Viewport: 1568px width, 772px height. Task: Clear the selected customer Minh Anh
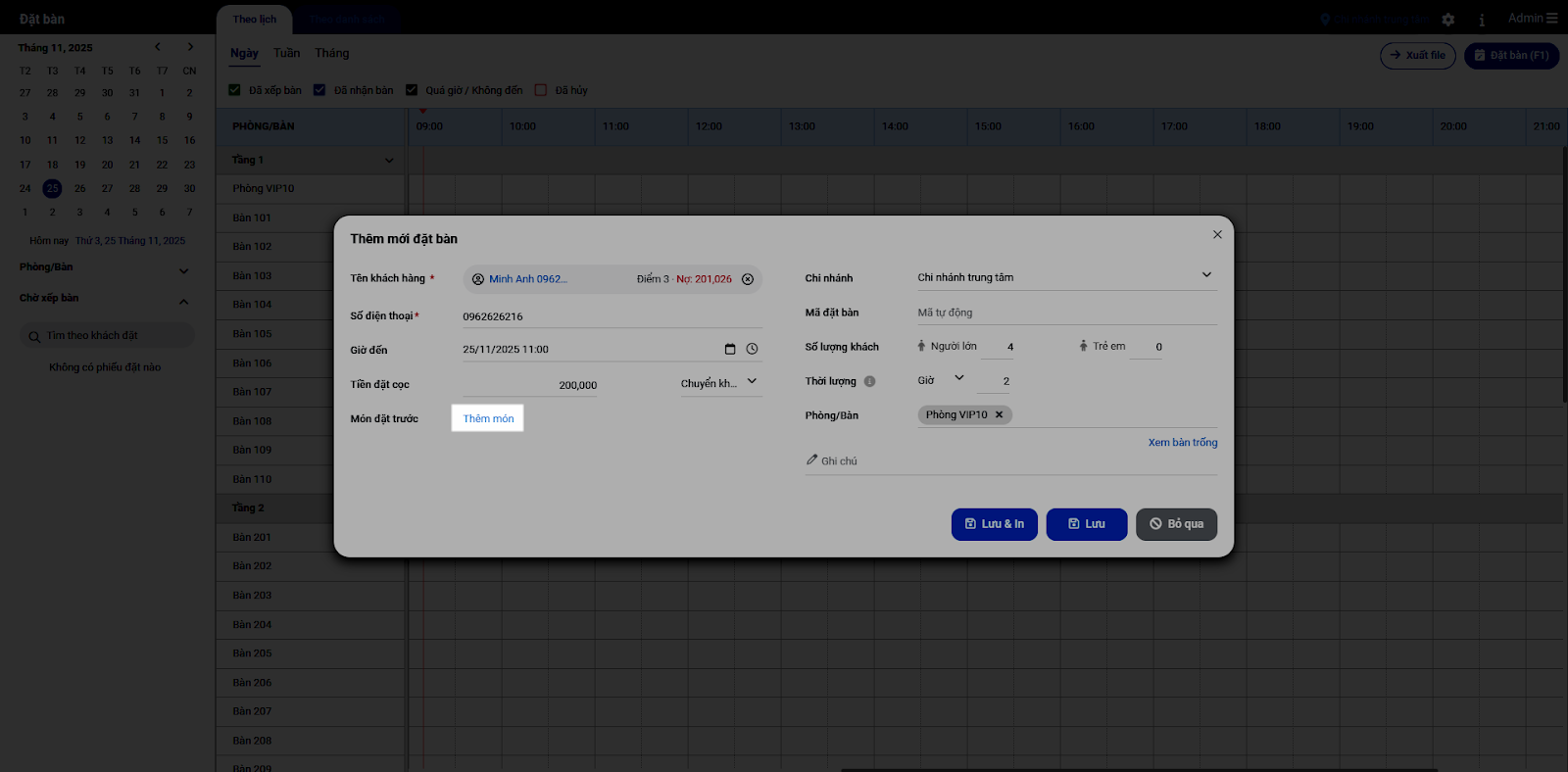coord(748,279)
